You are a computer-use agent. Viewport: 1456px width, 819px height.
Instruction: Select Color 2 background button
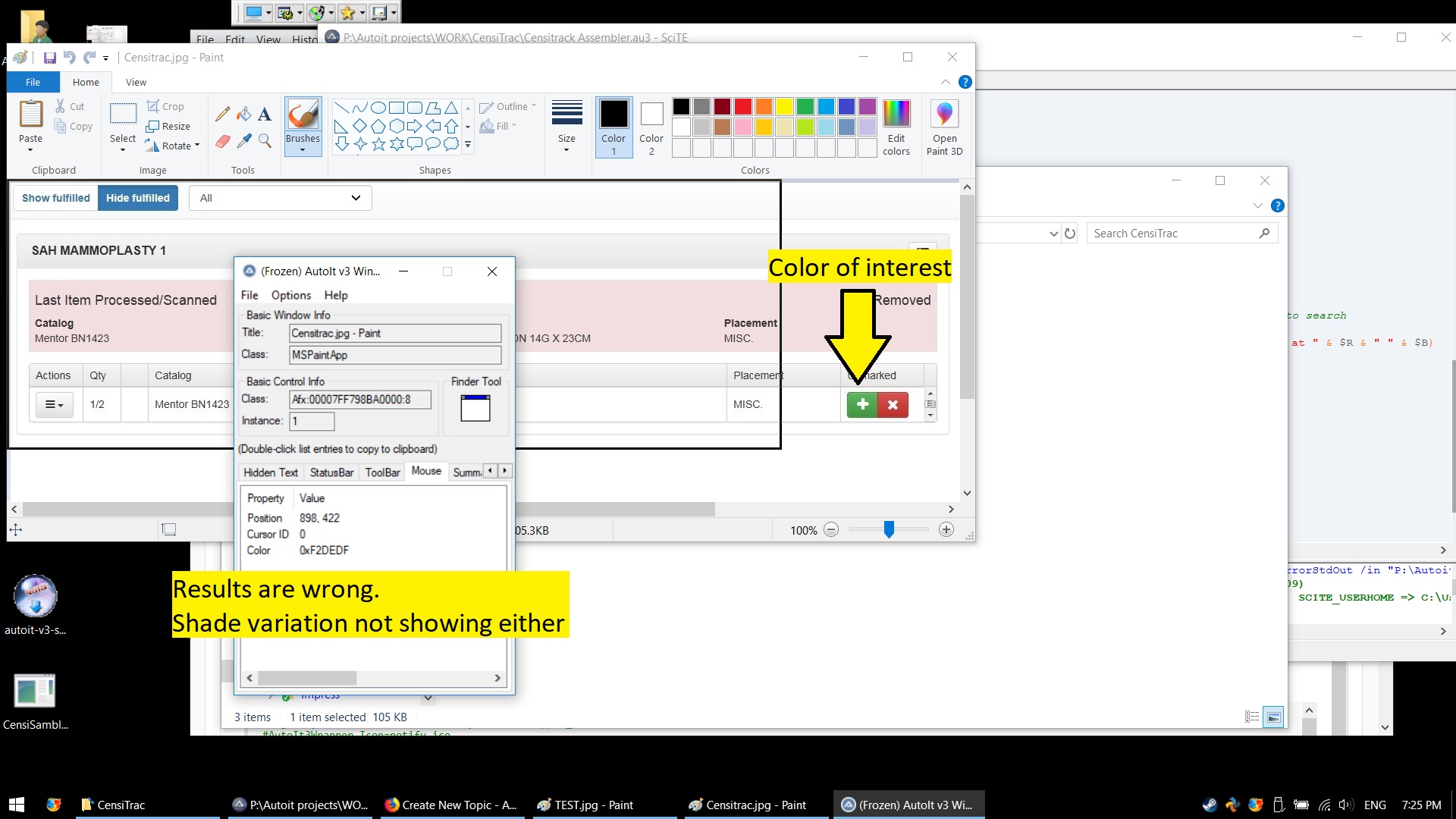[x=651, y=127]
